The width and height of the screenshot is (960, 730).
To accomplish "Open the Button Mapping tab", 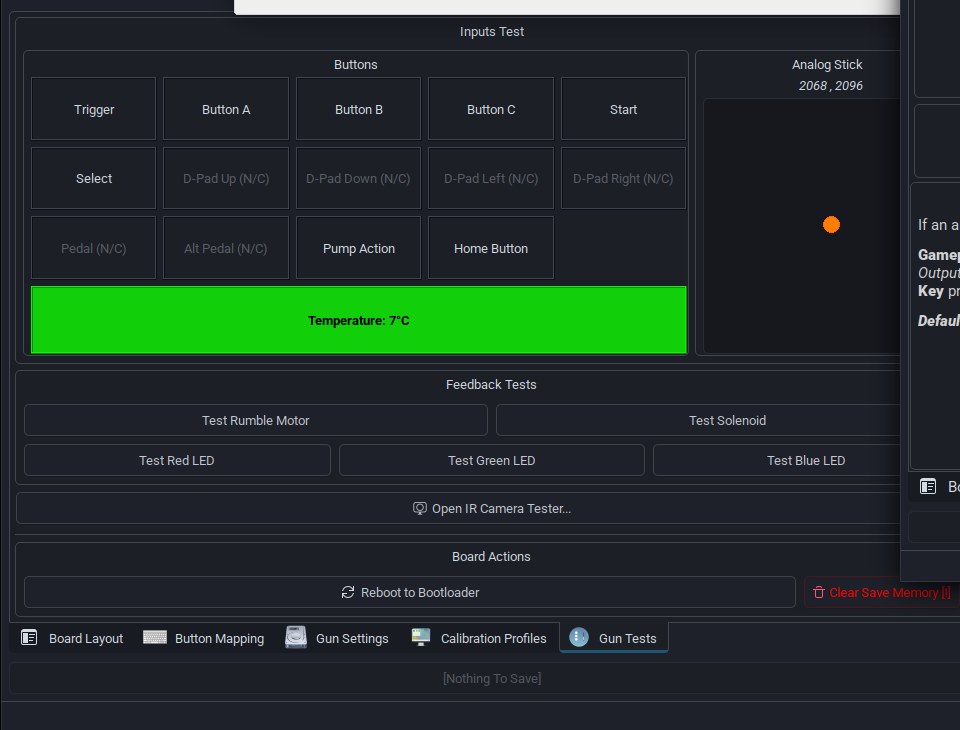I will pos(204,638).
